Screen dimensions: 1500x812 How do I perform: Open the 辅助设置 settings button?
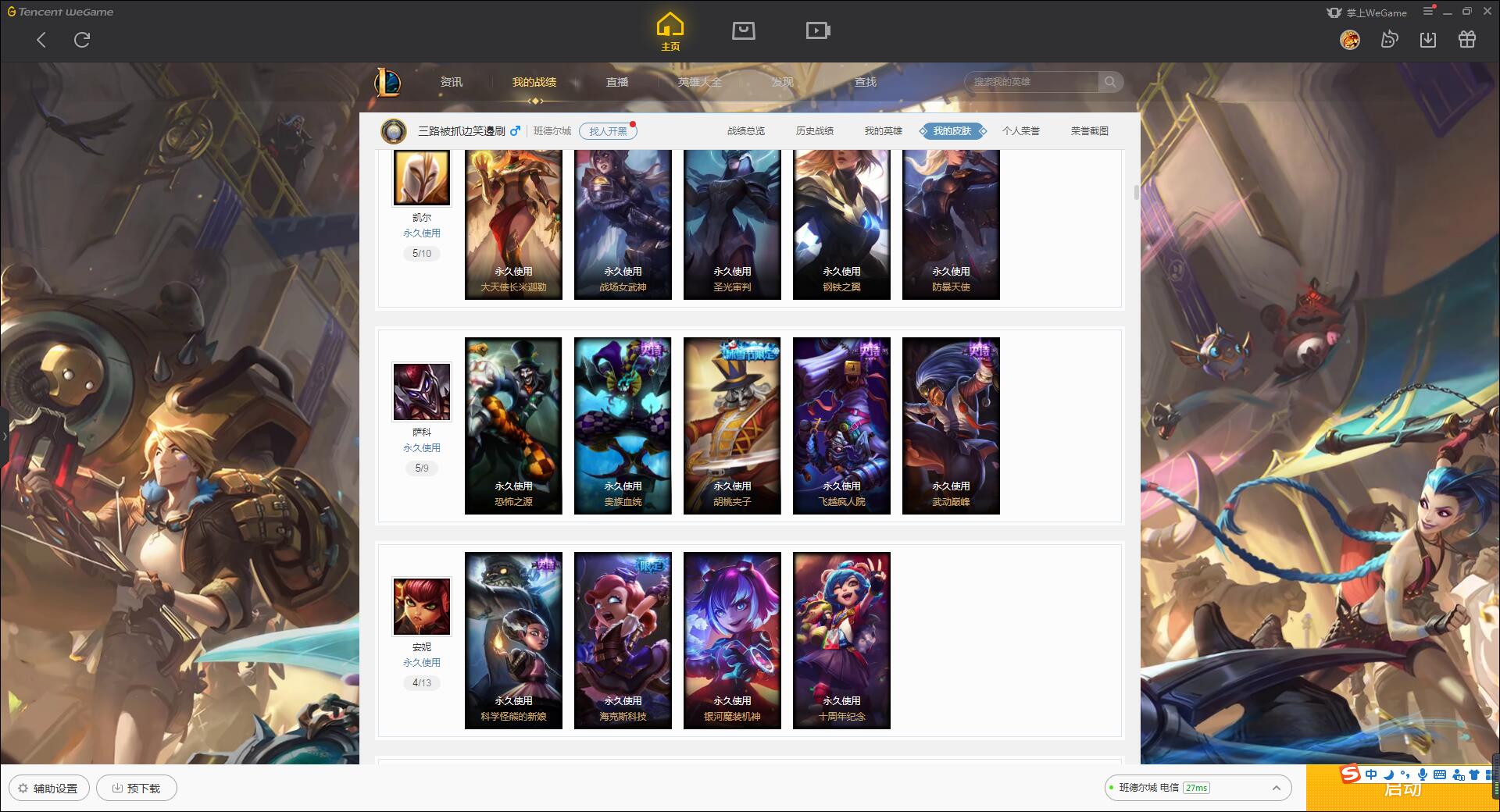coord(49,788)
